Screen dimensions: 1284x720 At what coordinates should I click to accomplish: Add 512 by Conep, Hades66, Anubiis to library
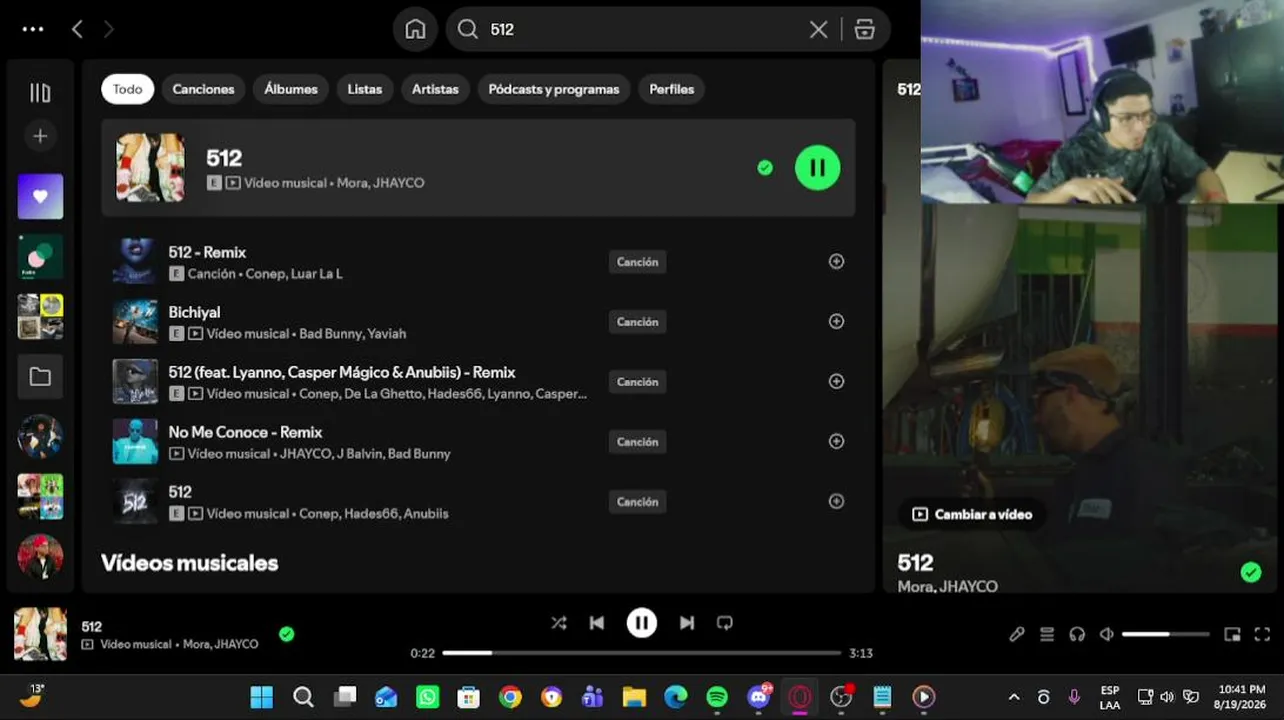836,502
